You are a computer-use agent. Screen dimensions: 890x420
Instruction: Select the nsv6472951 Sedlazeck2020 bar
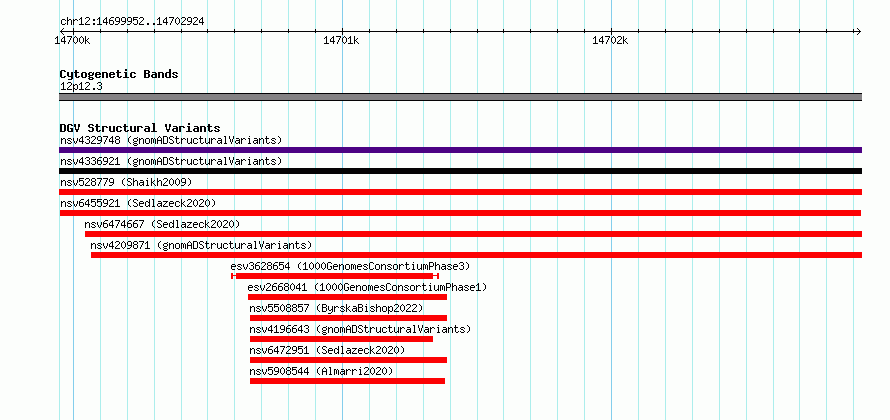349,360
